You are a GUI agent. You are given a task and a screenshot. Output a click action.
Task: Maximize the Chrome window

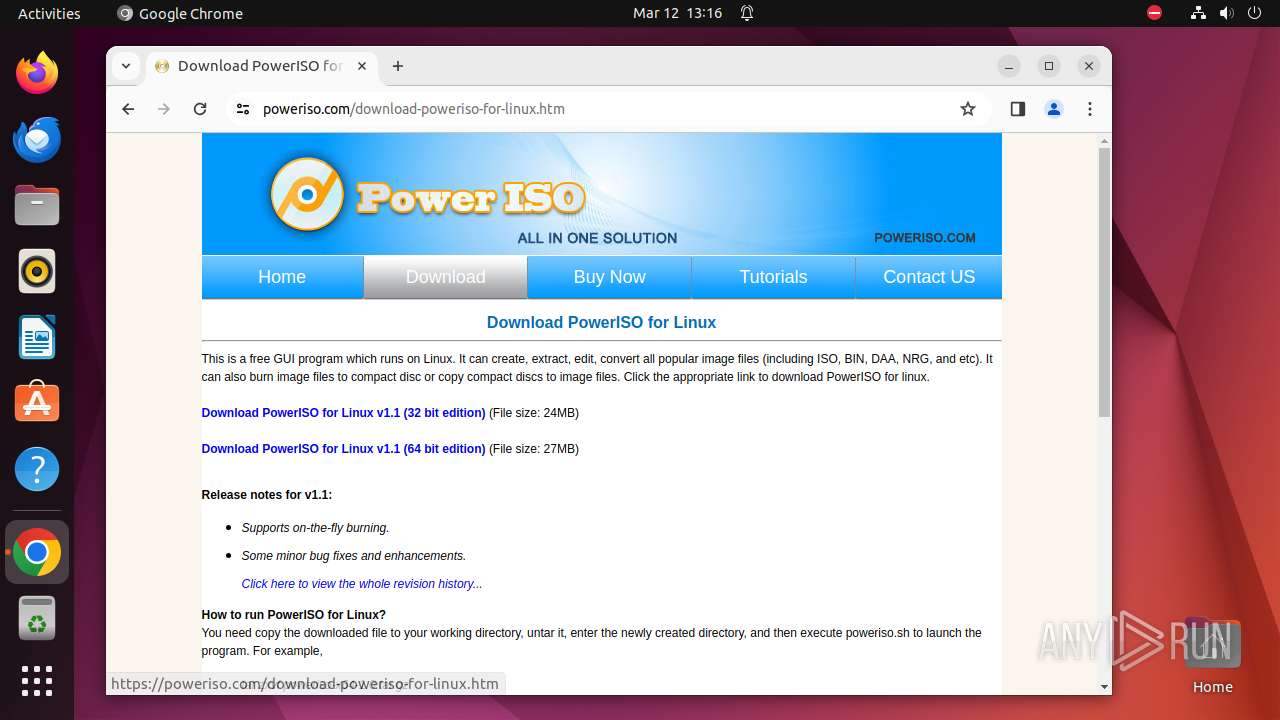[x=1049, y=66]
